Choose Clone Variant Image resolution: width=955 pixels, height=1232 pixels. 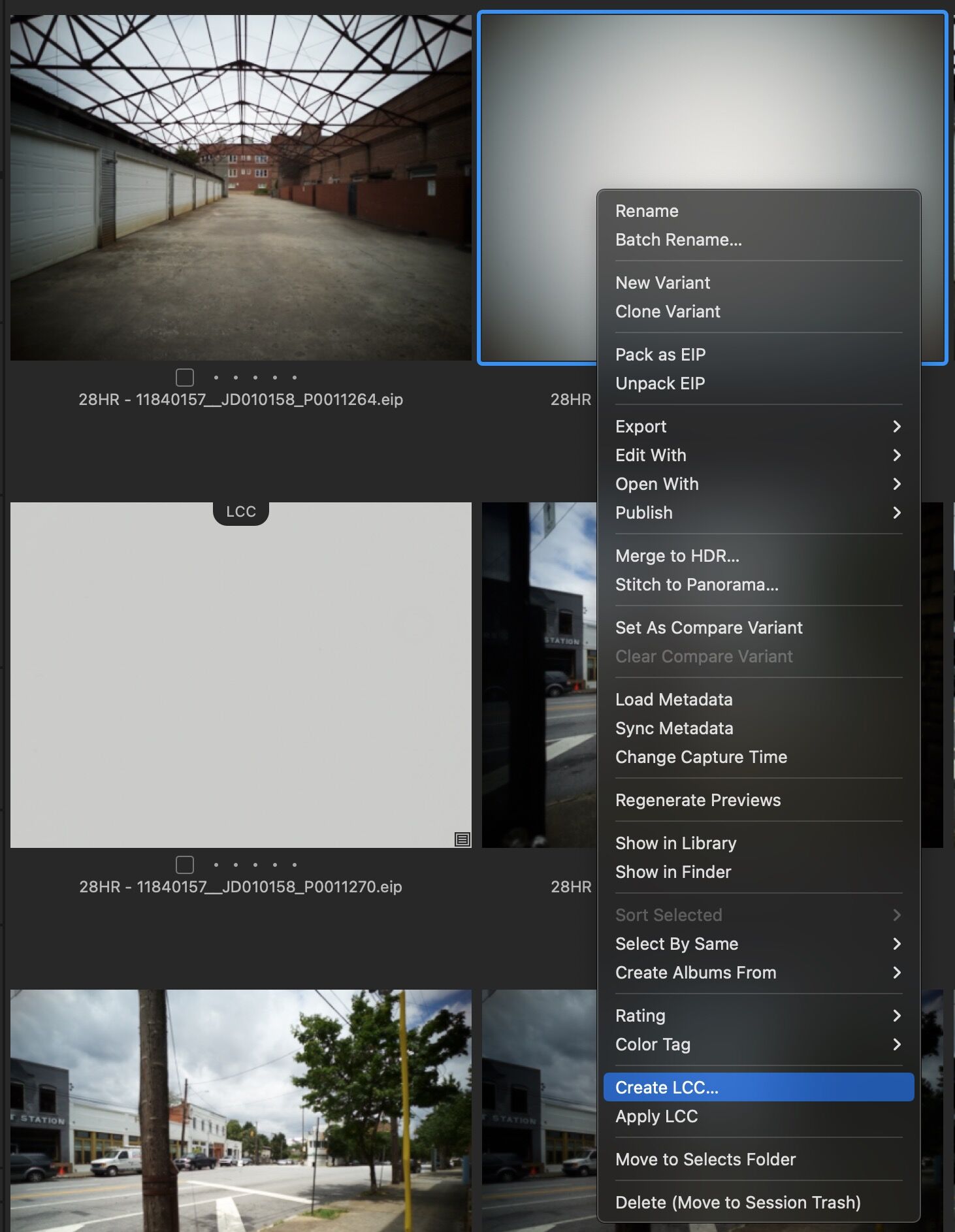click(x=758, y=312)
